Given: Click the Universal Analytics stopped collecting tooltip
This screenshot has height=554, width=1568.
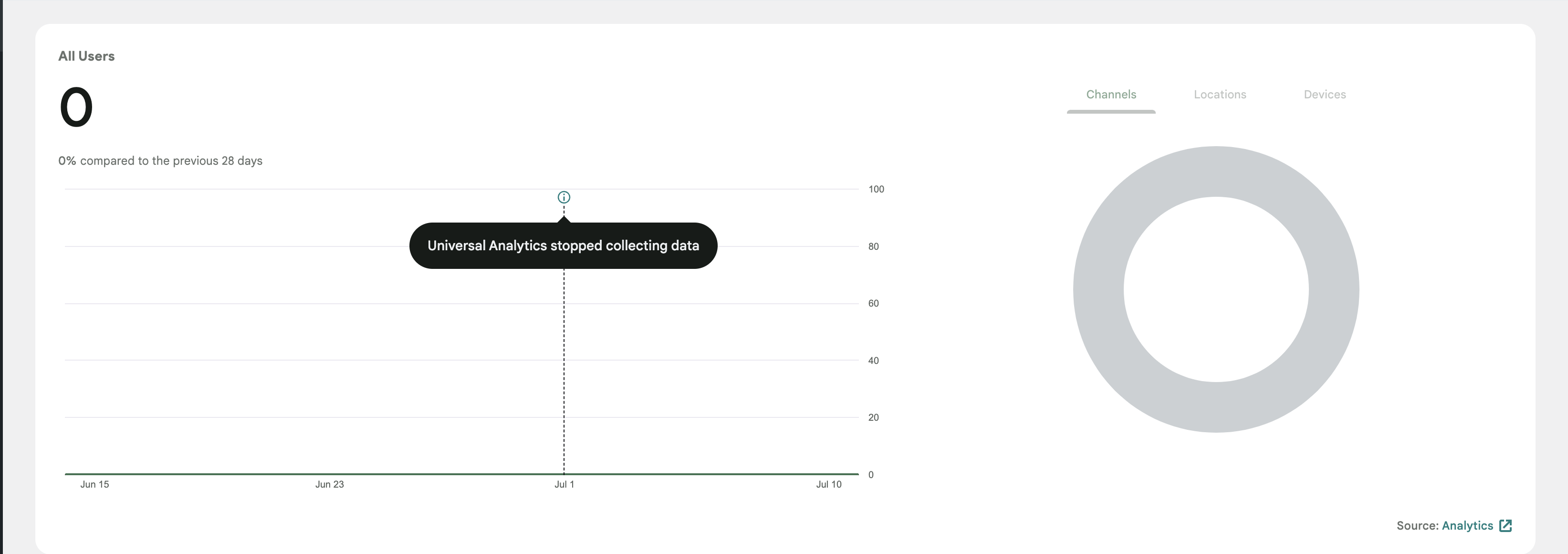Looking at the screenshot, I should (x=563, y=245).
